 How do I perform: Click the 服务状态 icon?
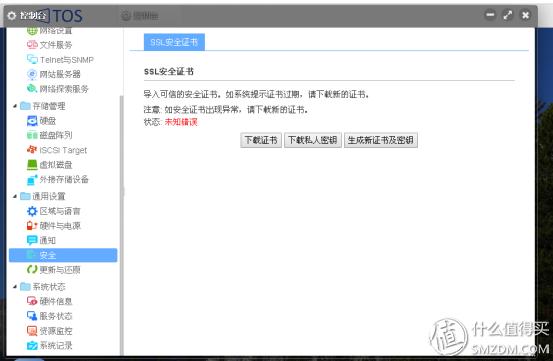click(x=32, y=316)
